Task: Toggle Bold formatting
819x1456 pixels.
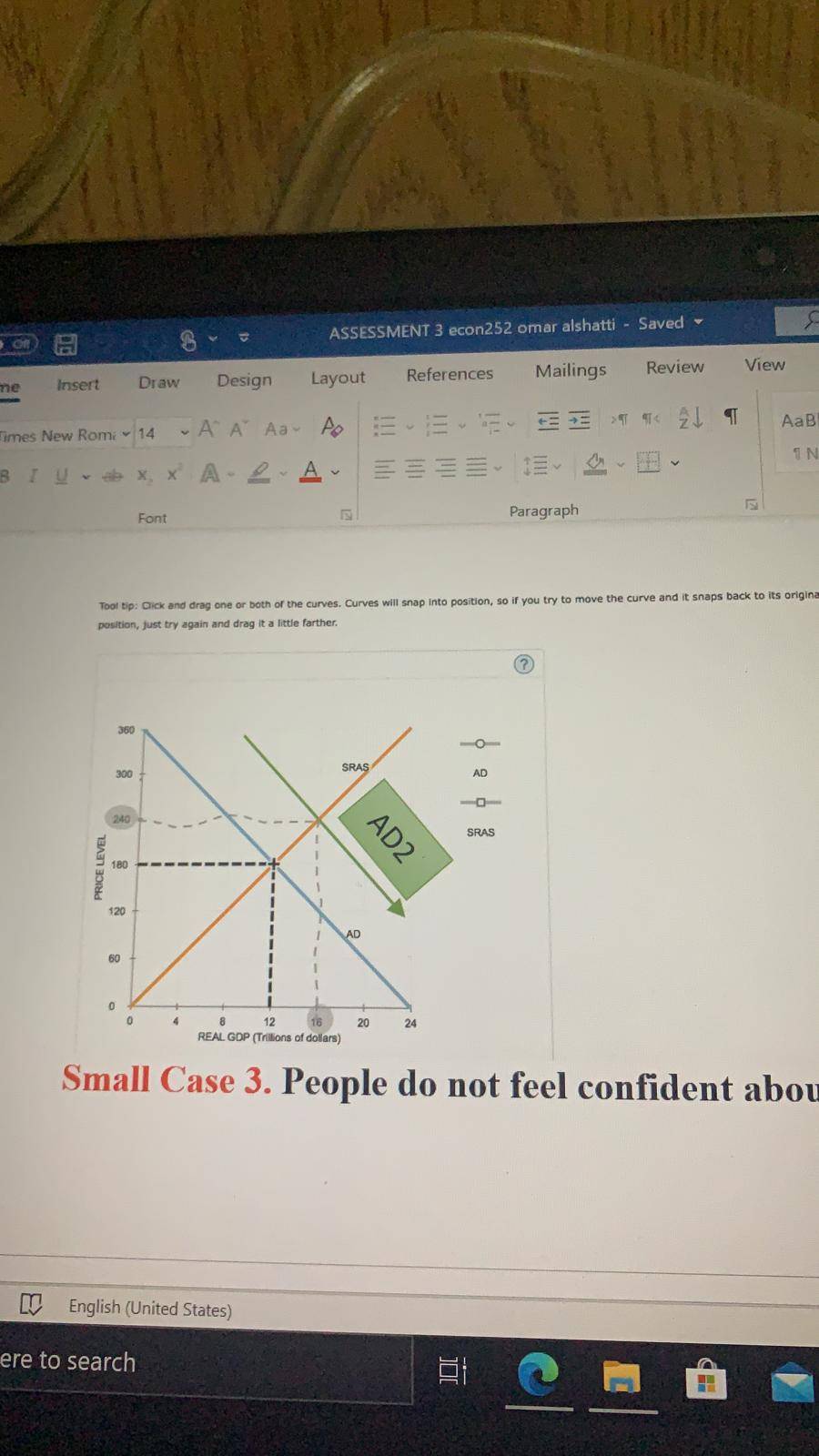Action: coord(5,475)
